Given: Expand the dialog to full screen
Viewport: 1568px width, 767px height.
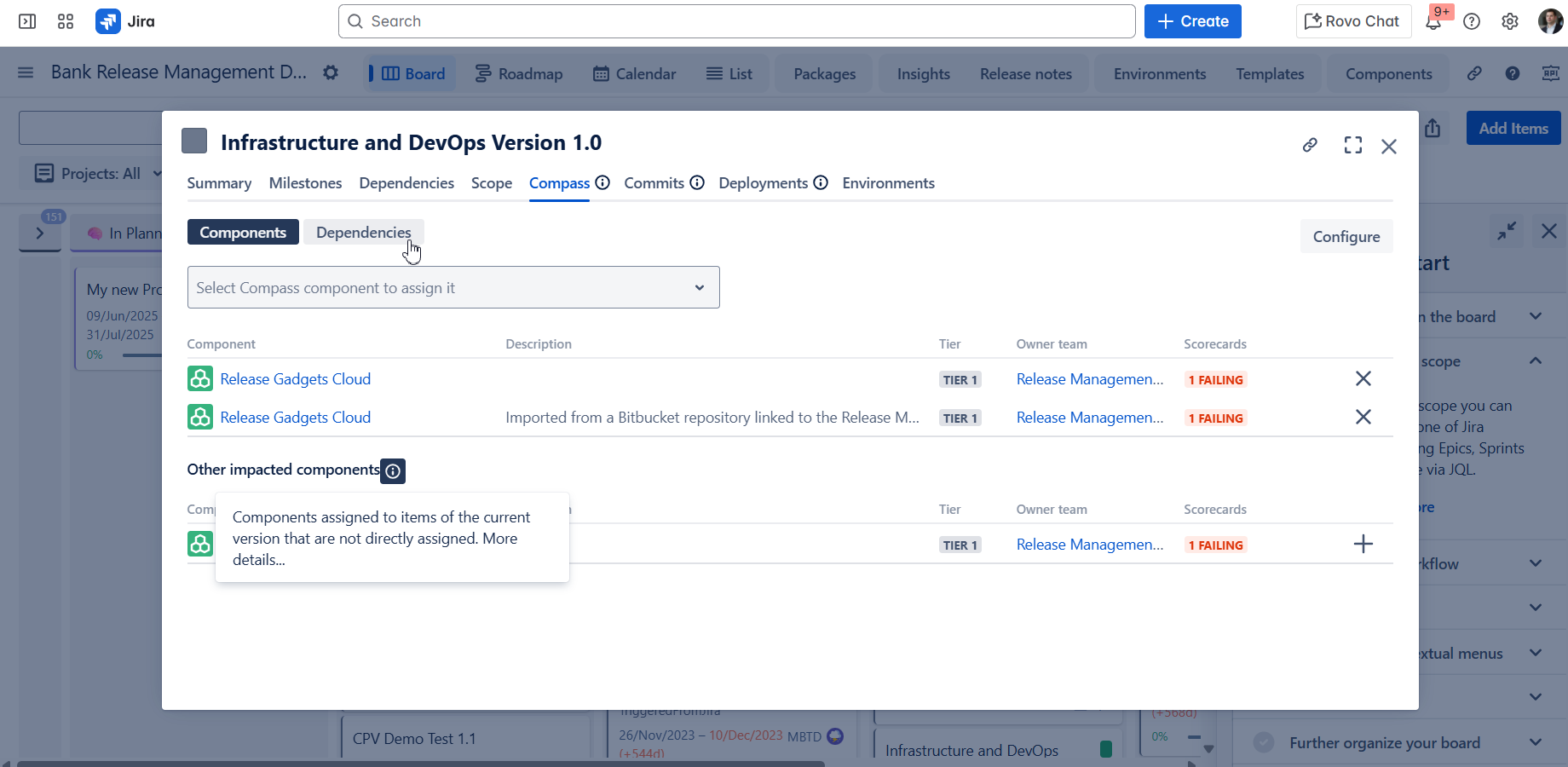Looking at the screenshot, I should pyautogui.click(x=1352, y=146).
